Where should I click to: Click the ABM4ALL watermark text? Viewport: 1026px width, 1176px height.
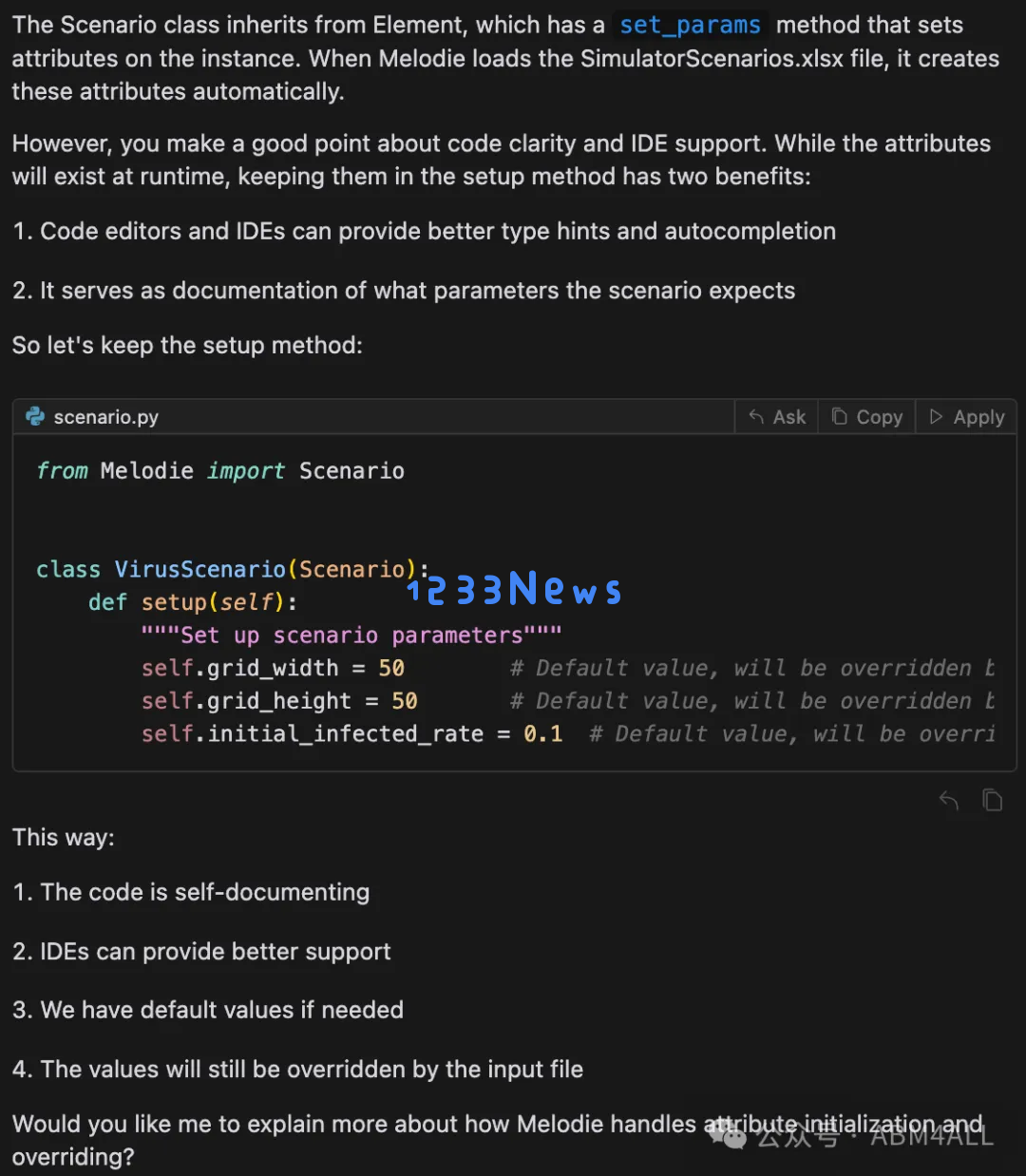point(932,1136)
